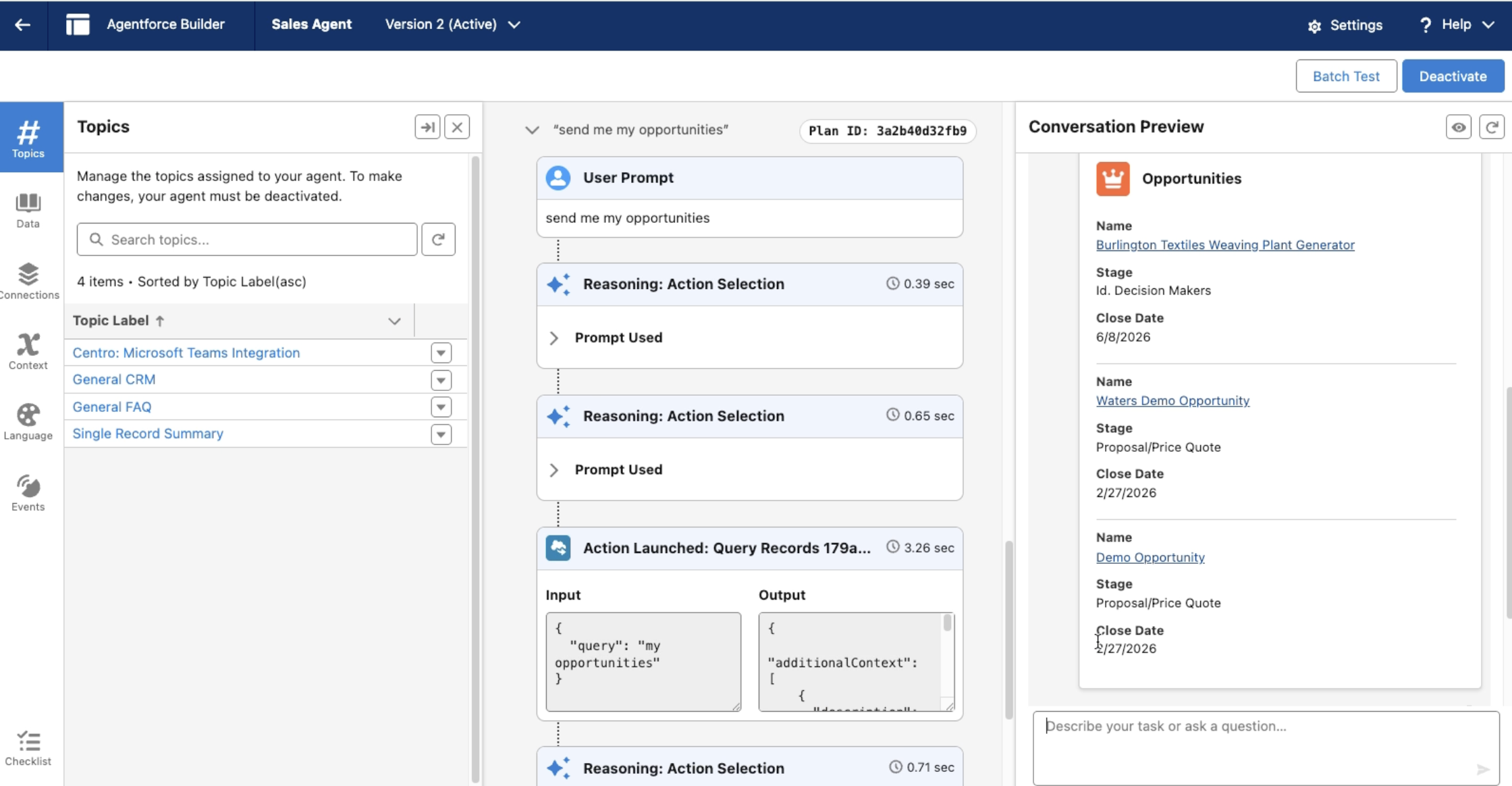Expand Prompt Used under 0.39 sec step

[x=553, y=338]
